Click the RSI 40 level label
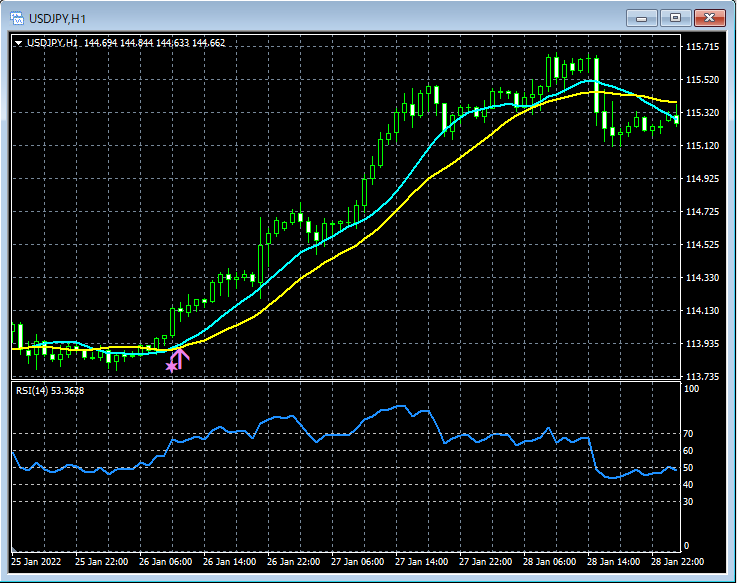 (x=688, y=484)
